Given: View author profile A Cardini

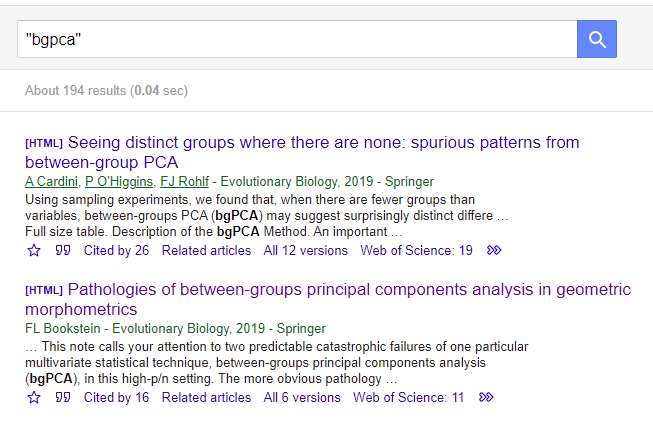Looking at the screenshot, I should pos(51,182).
